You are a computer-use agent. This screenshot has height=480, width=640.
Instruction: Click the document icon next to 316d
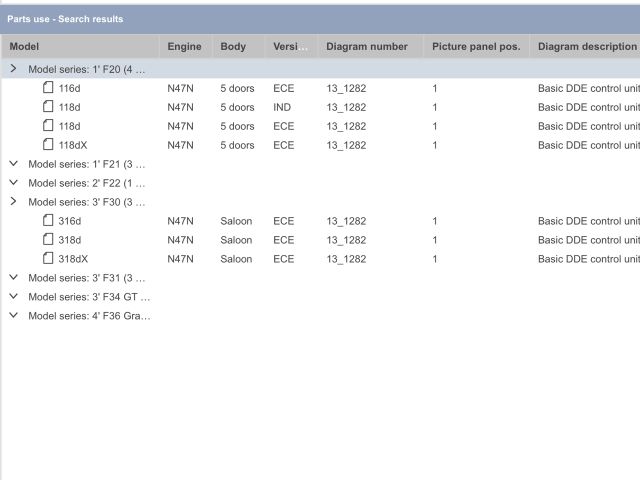[48, 221]
